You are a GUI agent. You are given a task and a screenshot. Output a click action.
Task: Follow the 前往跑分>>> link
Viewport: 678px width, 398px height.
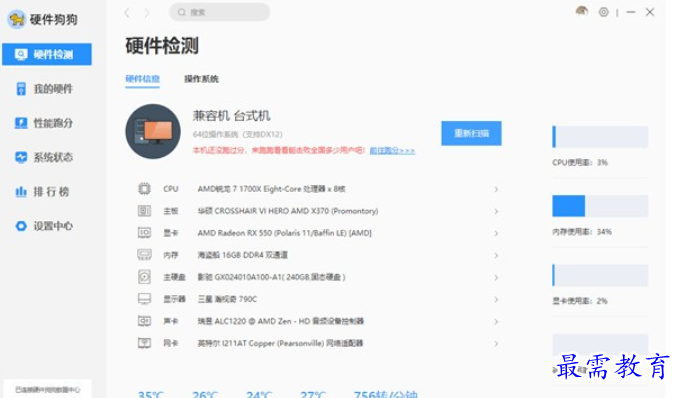pos(392,151)
